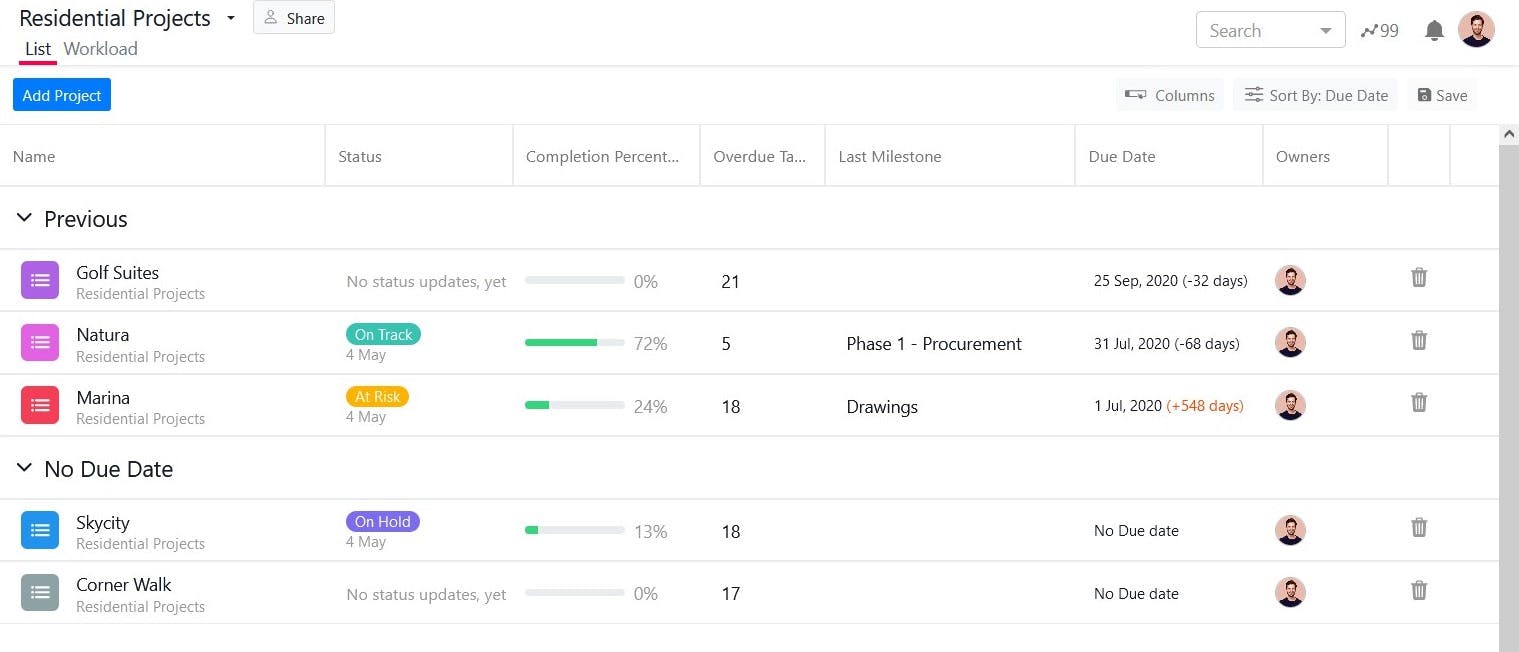
Task: Collapse the Previous group
Action: click(25, 219)
